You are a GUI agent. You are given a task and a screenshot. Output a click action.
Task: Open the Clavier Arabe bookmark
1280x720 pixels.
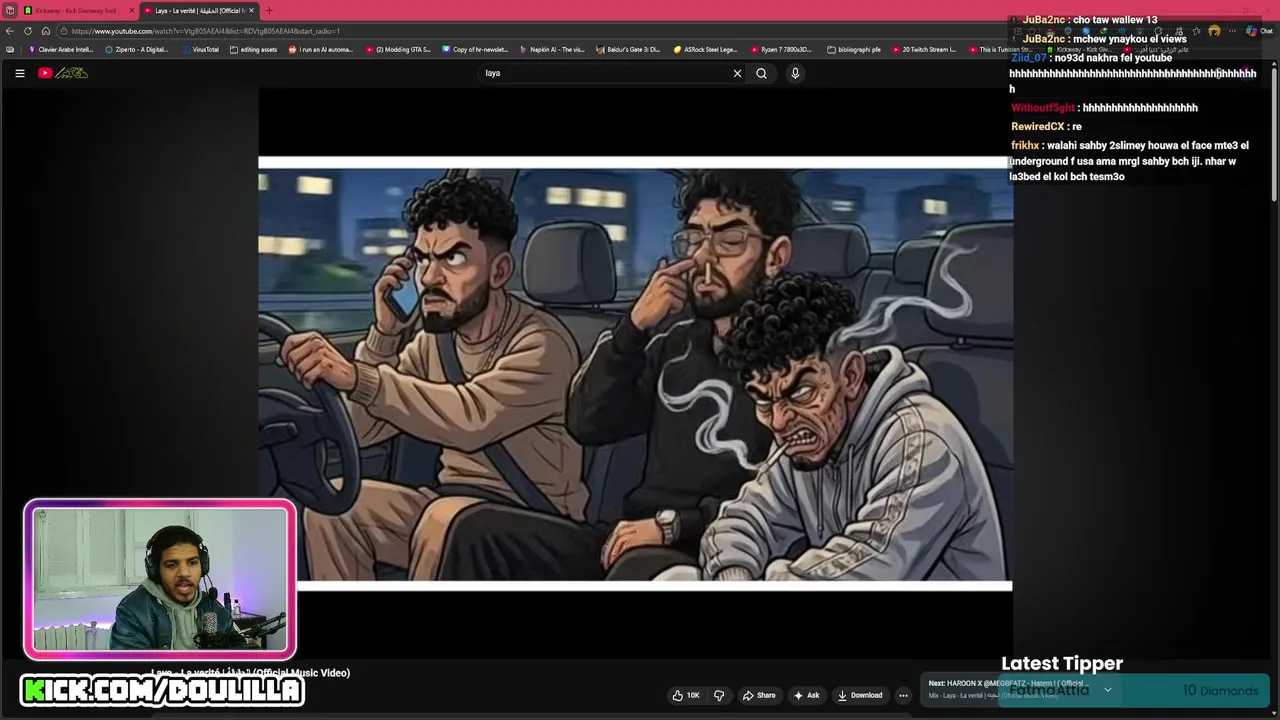[61, 49]
